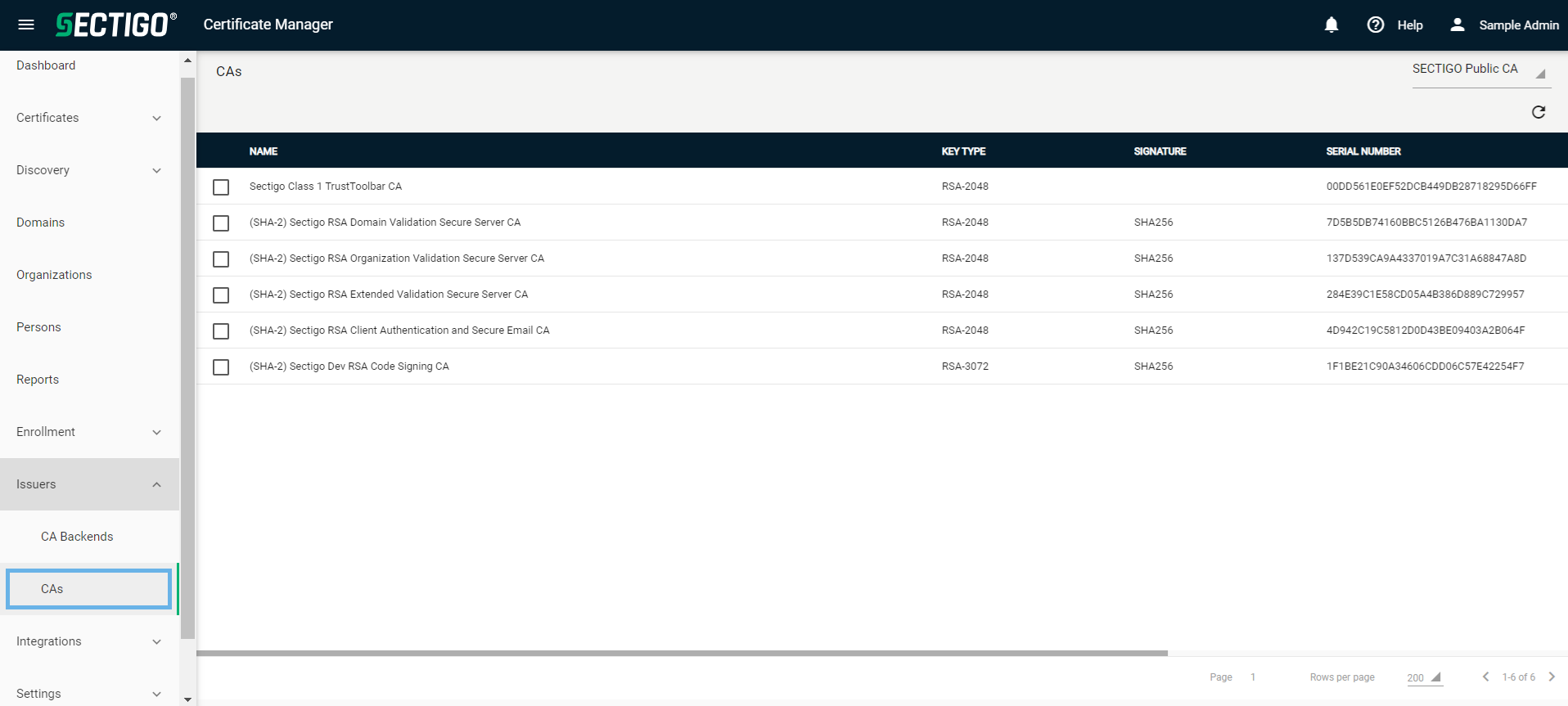The height and width of the screenshot is (706, 1568).
Task: Sort by the SERIAL NUMBER column header
Action: point(1363,151)
